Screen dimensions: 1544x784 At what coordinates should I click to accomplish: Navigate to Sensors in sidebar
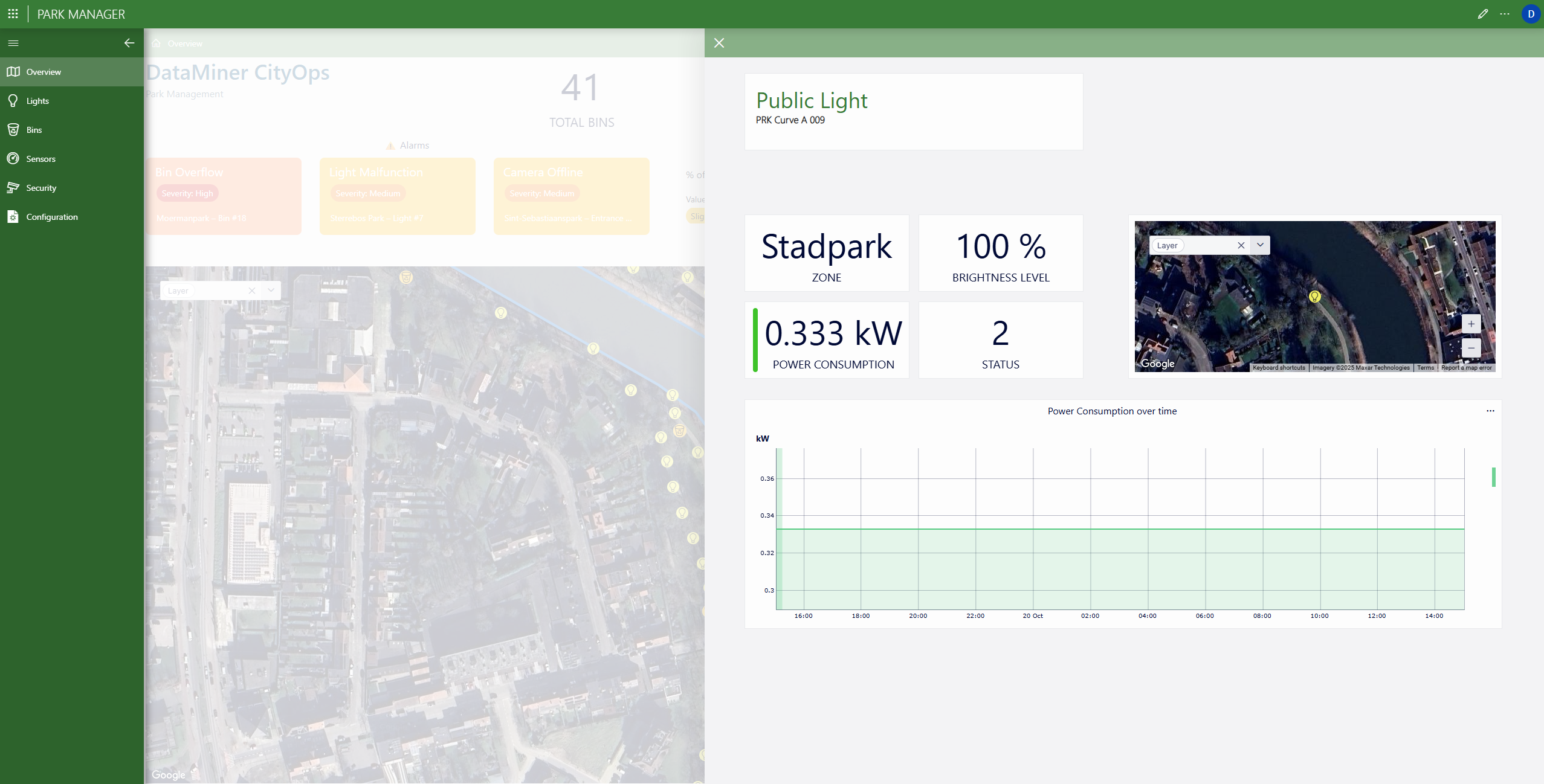click(x=40, y=159)
